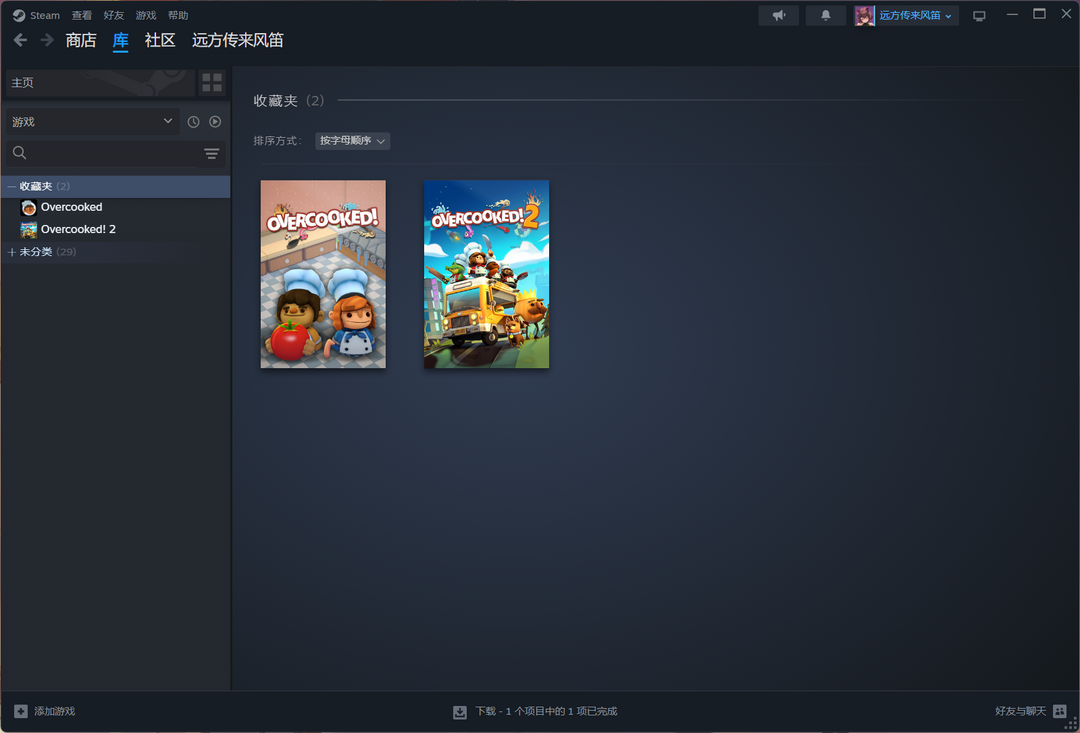
Task: Open the Steam menu
Action: tap(45, 15)
